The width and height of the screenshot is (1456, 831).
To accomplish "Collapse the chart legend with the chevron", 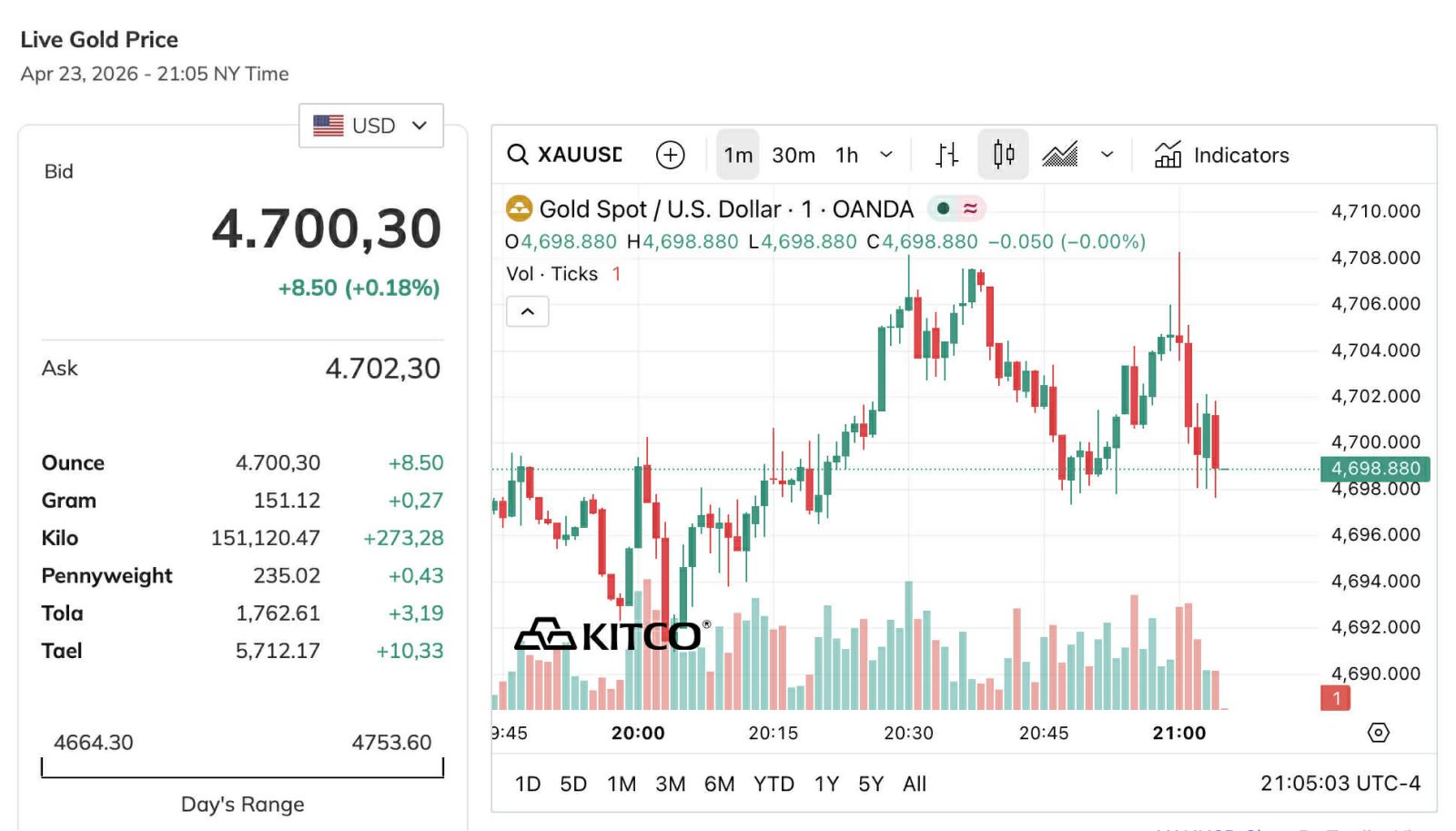I will tap(528, 312).
